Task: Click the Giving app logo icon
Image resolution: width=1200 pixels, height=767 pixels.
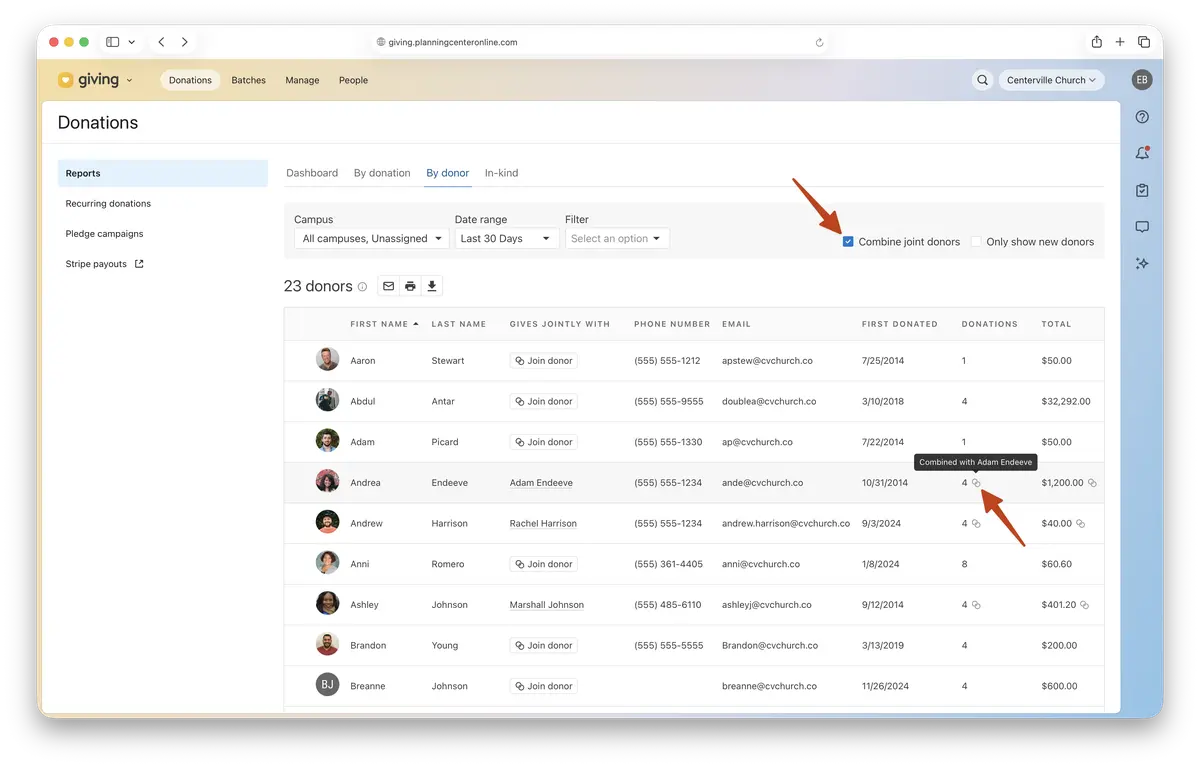Action: pyautogui.click(x=66, y=80)
